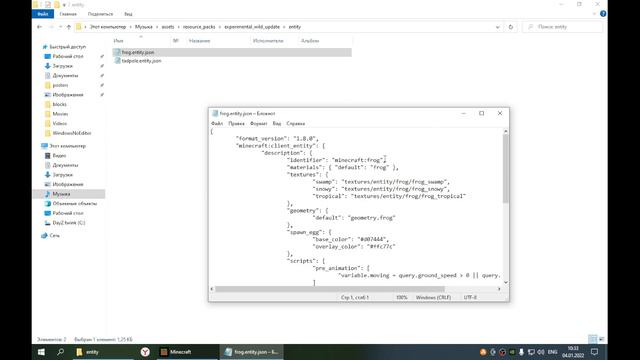
Task: Expand address bar history dropdown
Action: (x=498, y=27)
